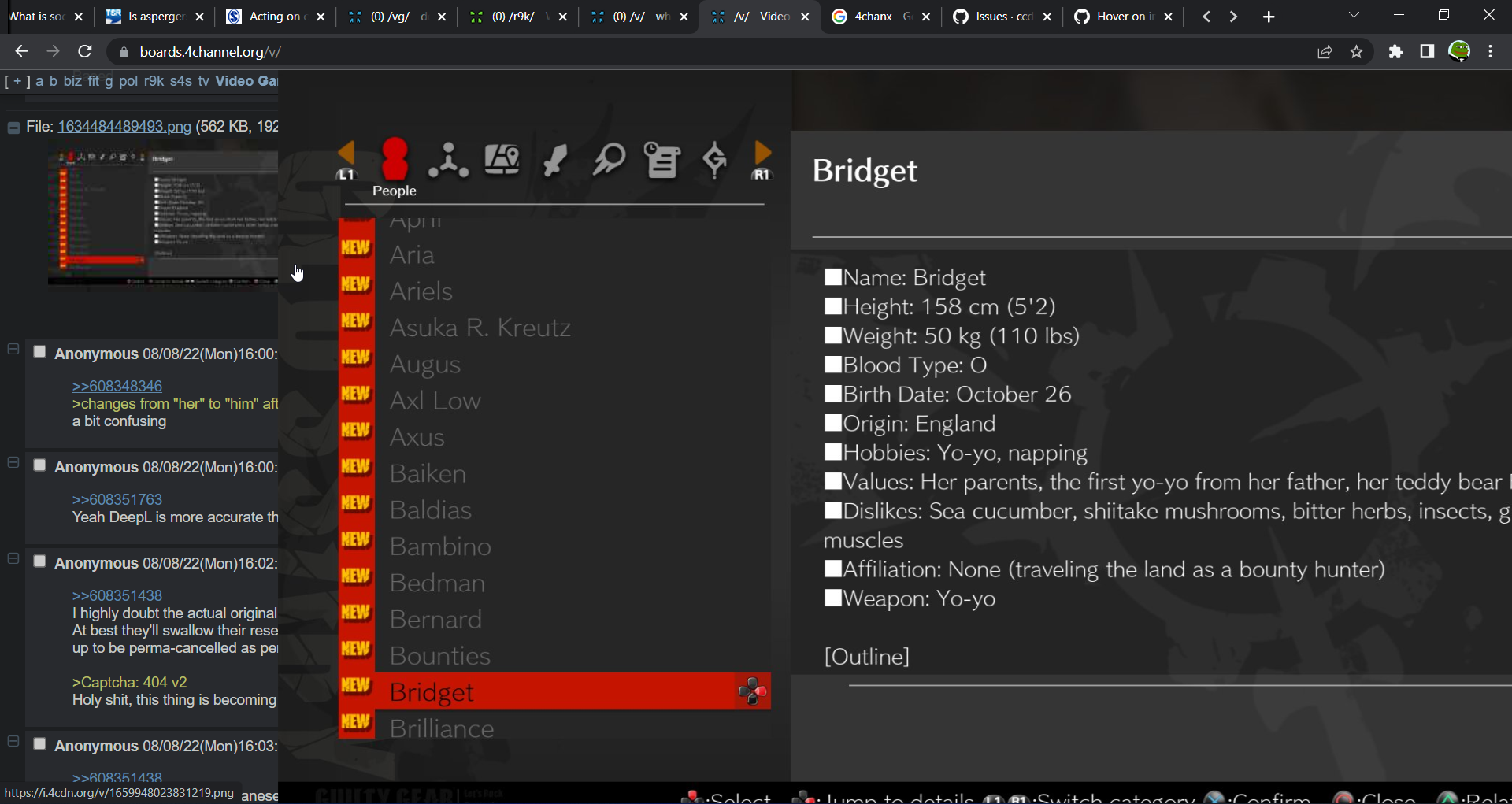Reload the 4channel page
The image size is (1512, 804).
85,52
